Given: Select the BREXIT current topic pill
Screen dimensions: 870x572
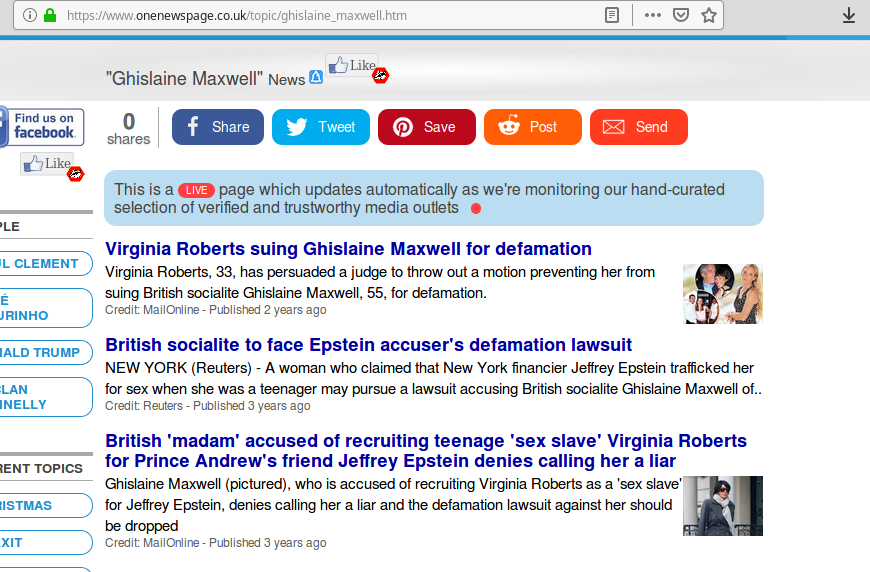Looking at the screenshot, I should coord(45,543).
